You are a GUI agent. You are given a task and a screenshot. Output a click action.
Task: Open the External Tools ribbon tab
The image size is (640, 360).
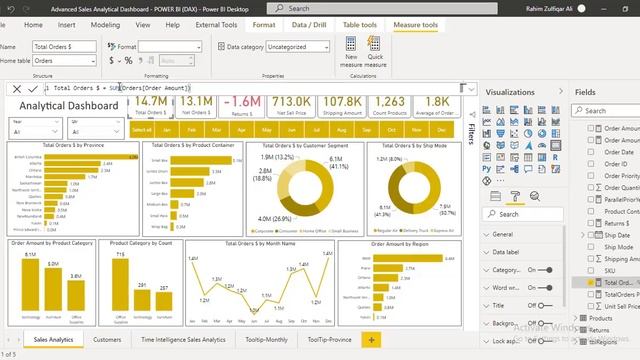(216, 25)
